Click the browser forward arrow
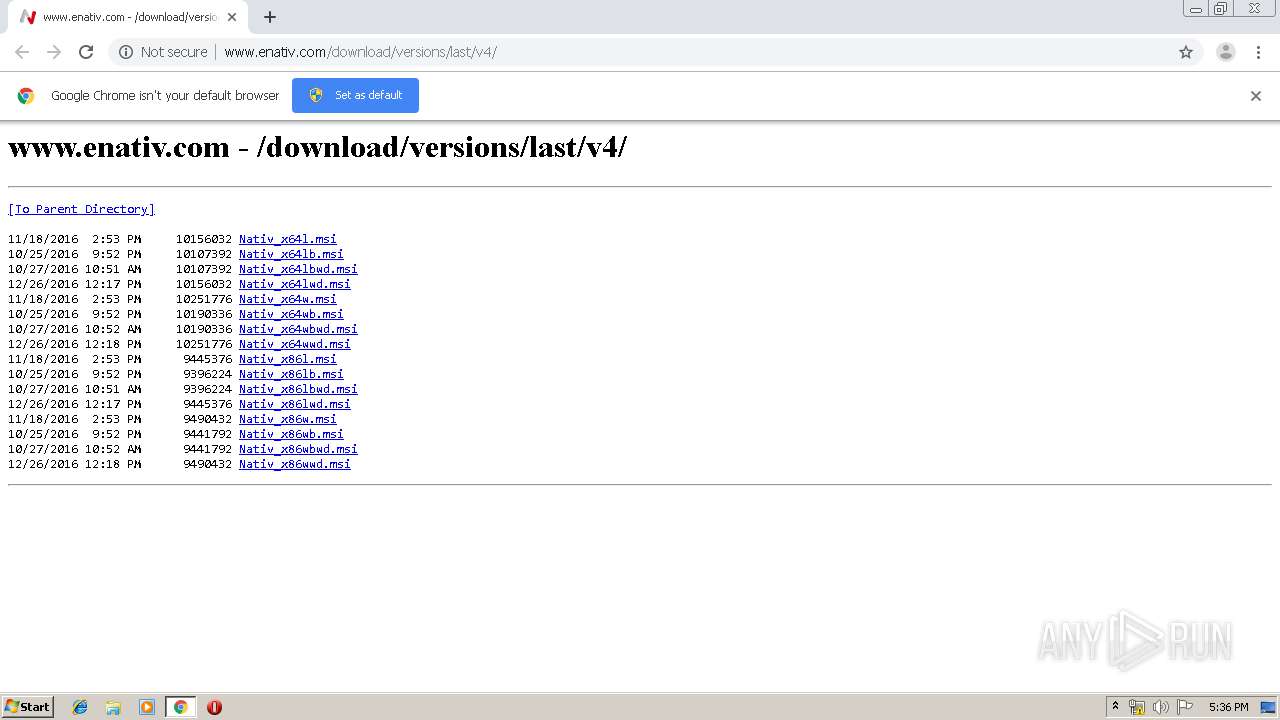Viewport: 1280px width, 720px height. [x=54, y=52]
